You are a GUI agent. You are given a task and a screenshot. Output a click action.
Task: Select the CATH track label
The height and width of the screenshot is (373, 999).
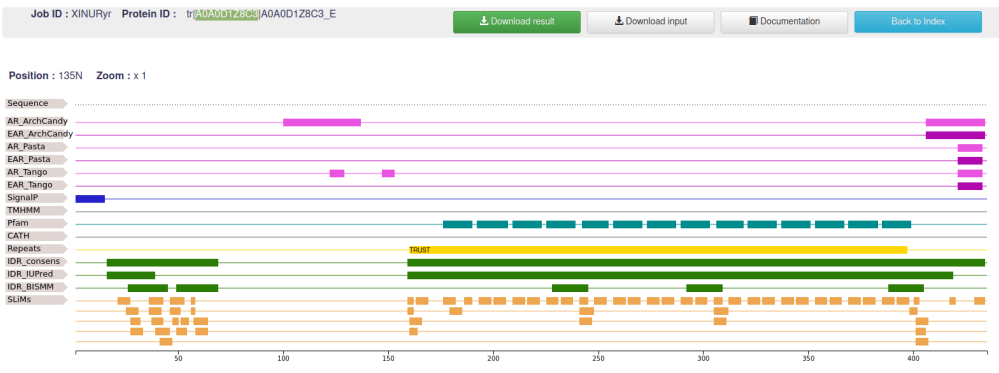(36, 236)
